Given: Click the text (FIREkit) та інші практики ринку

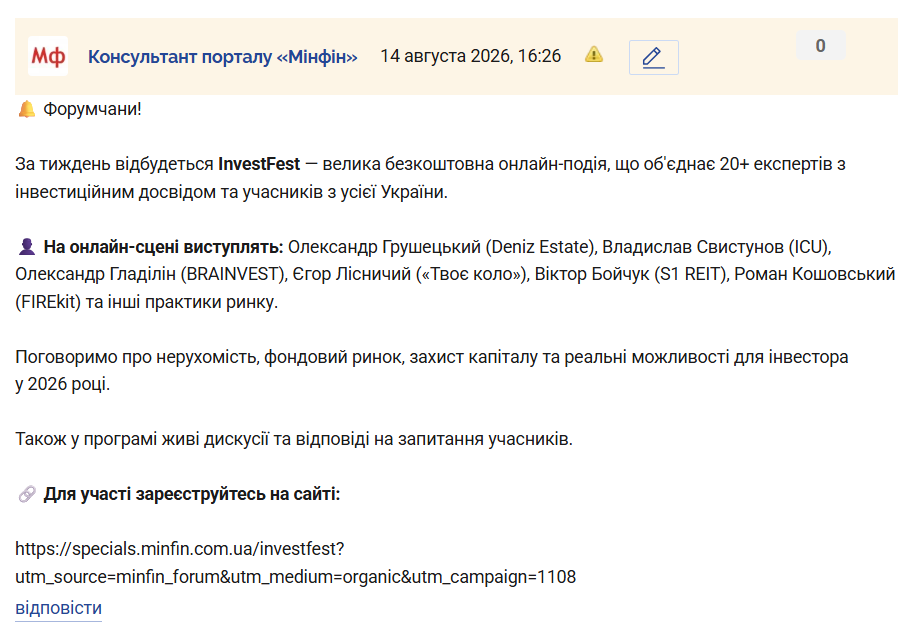Looking at the screenshot, I should 147,302.
